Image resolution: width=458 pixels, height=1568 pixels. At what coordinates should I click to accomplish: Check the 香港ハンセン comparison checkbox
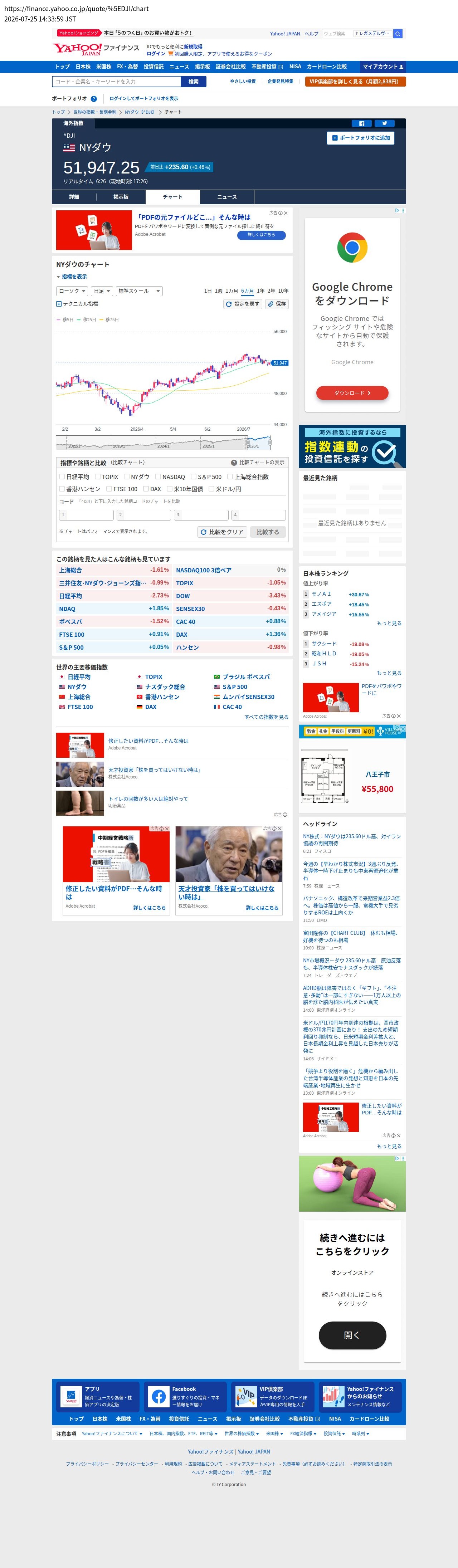coord(62,489)
